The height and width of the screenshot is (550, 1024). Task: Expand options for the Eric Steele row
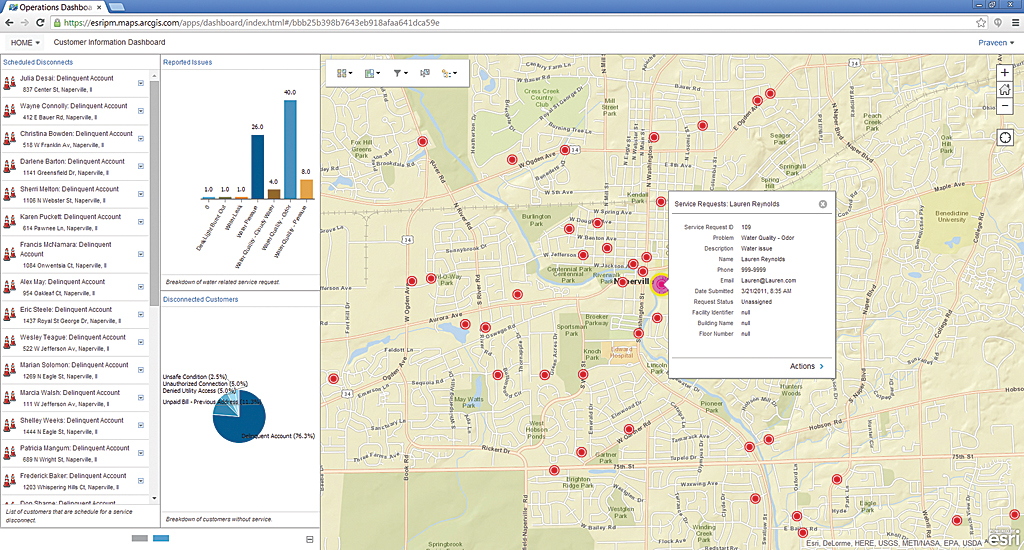coord(141,315)
